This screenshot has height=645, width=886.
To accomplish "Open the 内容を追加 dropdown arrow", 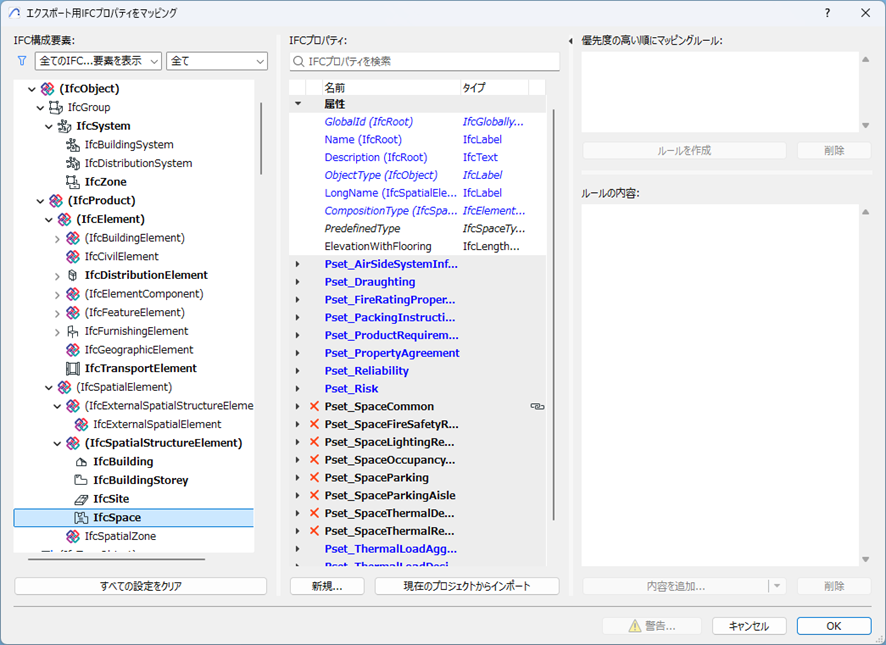I will [777, 586].
